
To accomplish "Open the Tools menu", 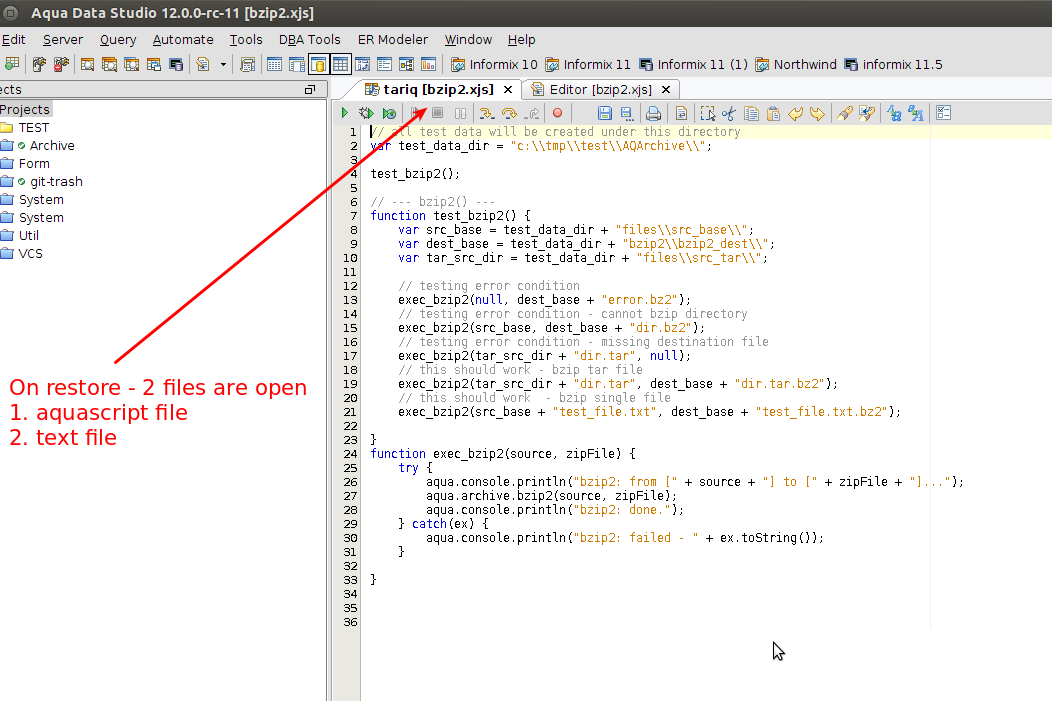I will point(246,40).
